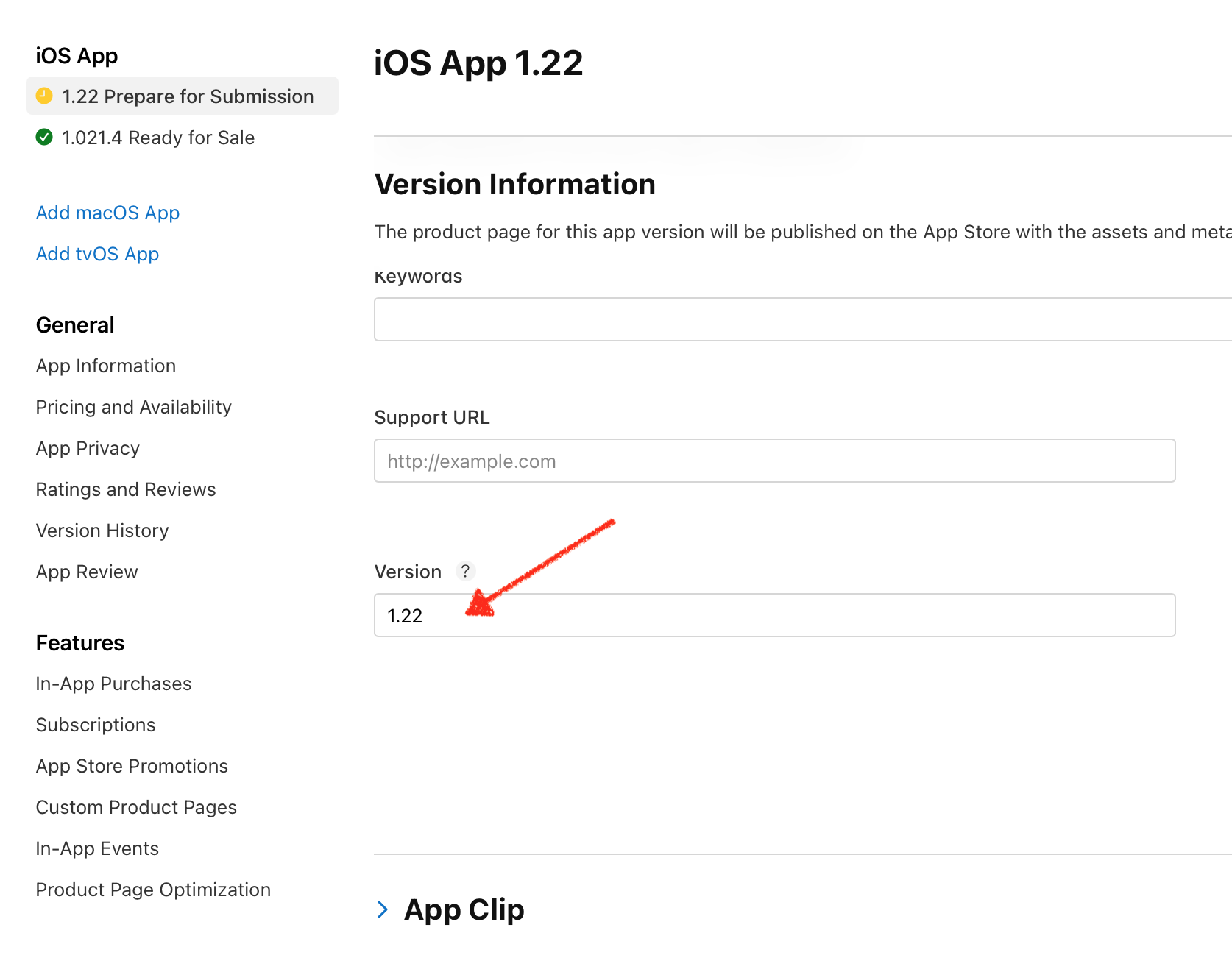Screen dimensions: 1232x958
Task: Click the Version help question mark icon
Action: coord(465,571)
